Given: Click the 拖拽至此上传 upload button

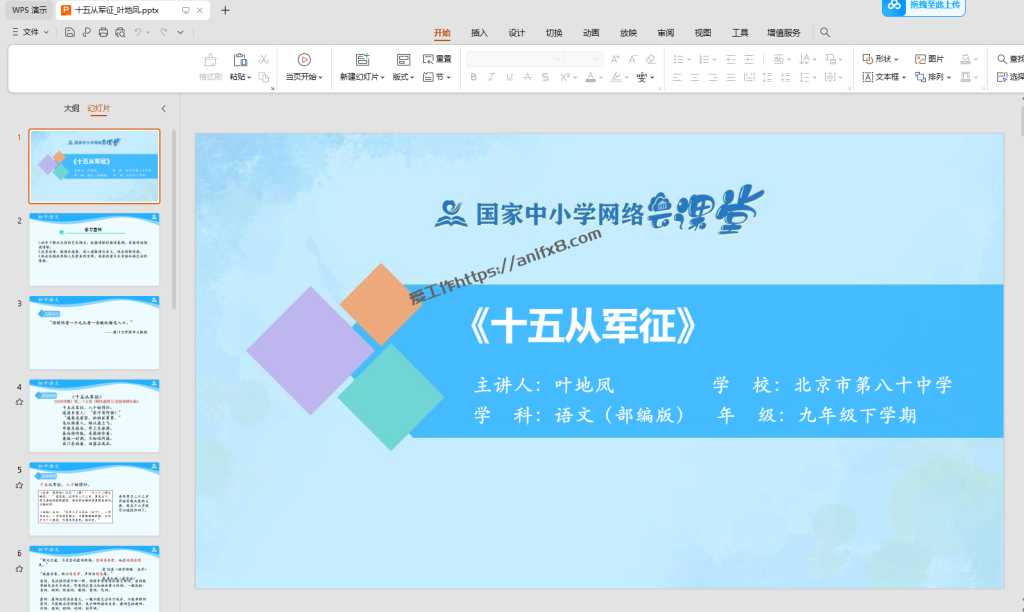Looking at the screenshot, I should coord(924,6).
